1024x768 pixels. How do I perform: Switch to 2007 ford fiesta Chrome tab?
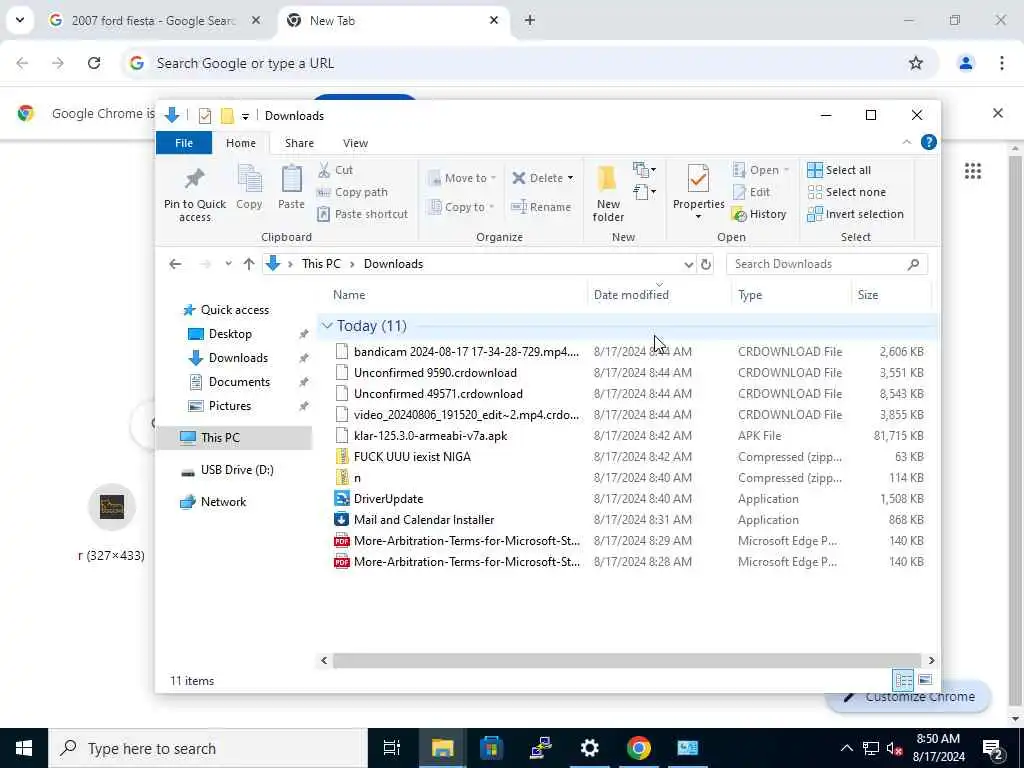click(152, 21)
